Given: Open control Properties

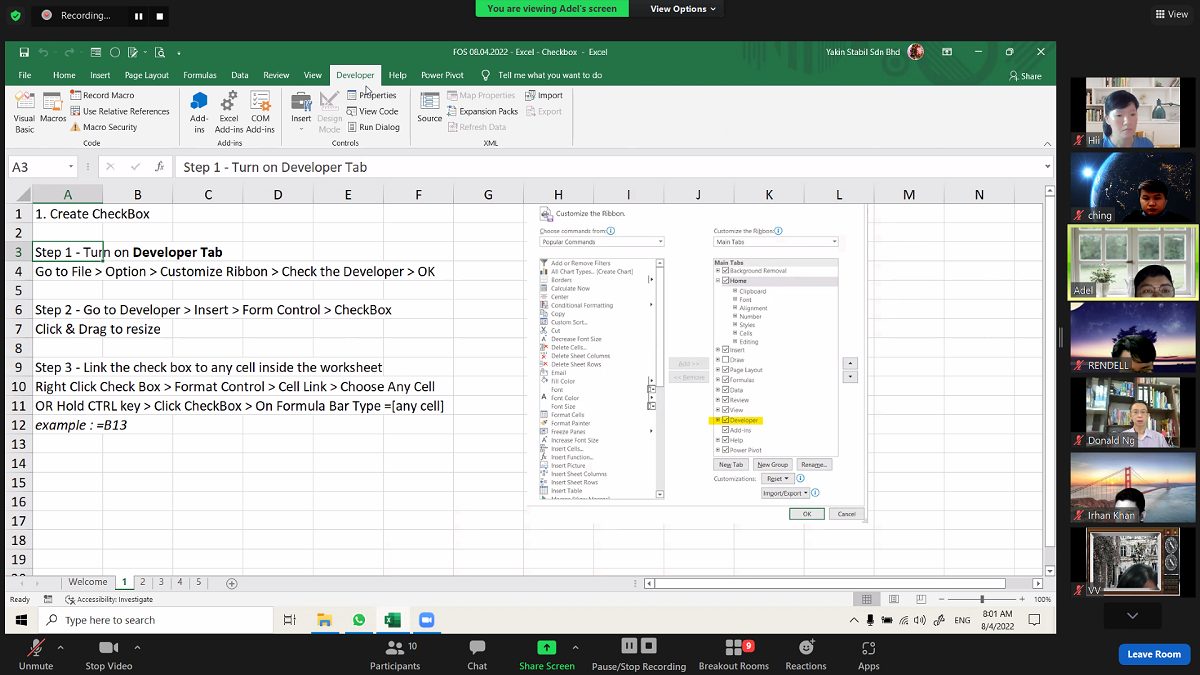Looking at the screenshot, I should coord(372,96).
